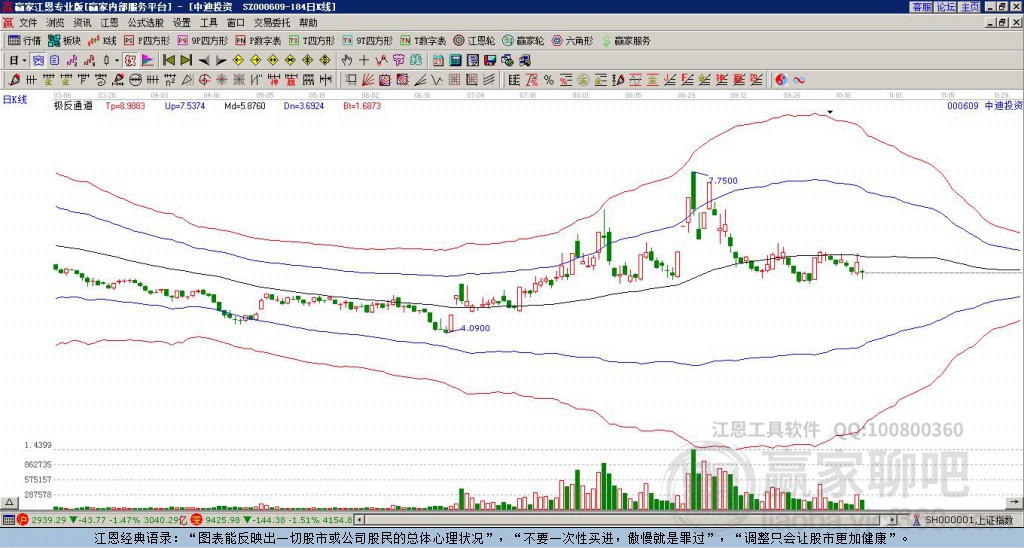
Task: Select the hand pan tool
Action: pyautogui.click(x=347, y=60)
